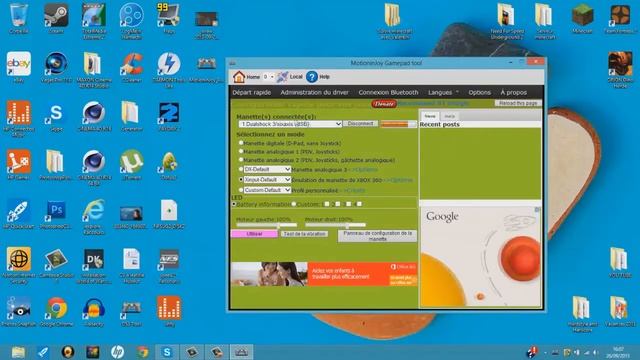This screenshot has height=360, width=640.
Task: Launch Google Chrome from the desktop
Action: tap(56, 308)
